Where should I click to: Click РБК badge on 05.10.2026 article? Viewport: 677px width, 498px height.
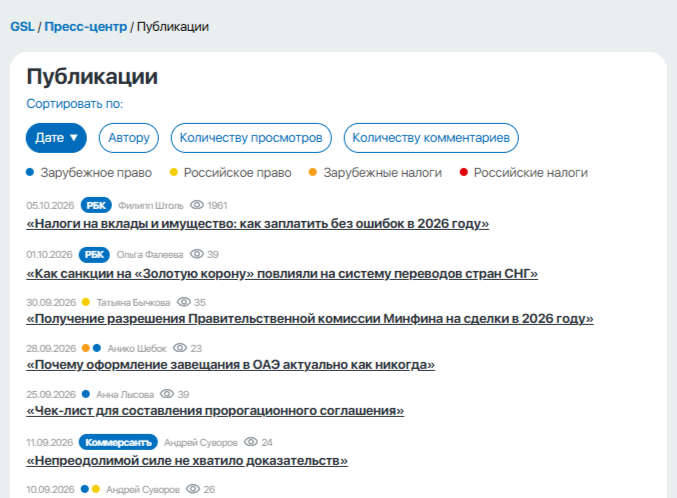point(96,205)
